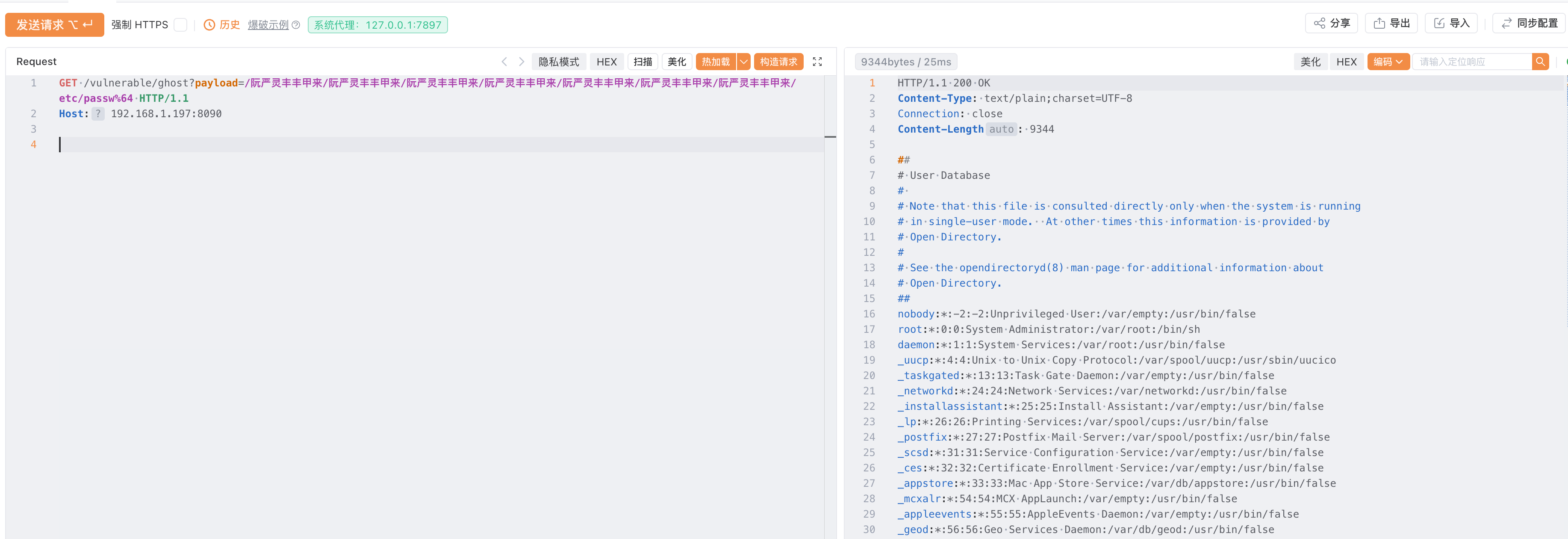Click the help icon beside 爆破示例
The height and width of the screenshot is (539, 1568).
point(296,25)
